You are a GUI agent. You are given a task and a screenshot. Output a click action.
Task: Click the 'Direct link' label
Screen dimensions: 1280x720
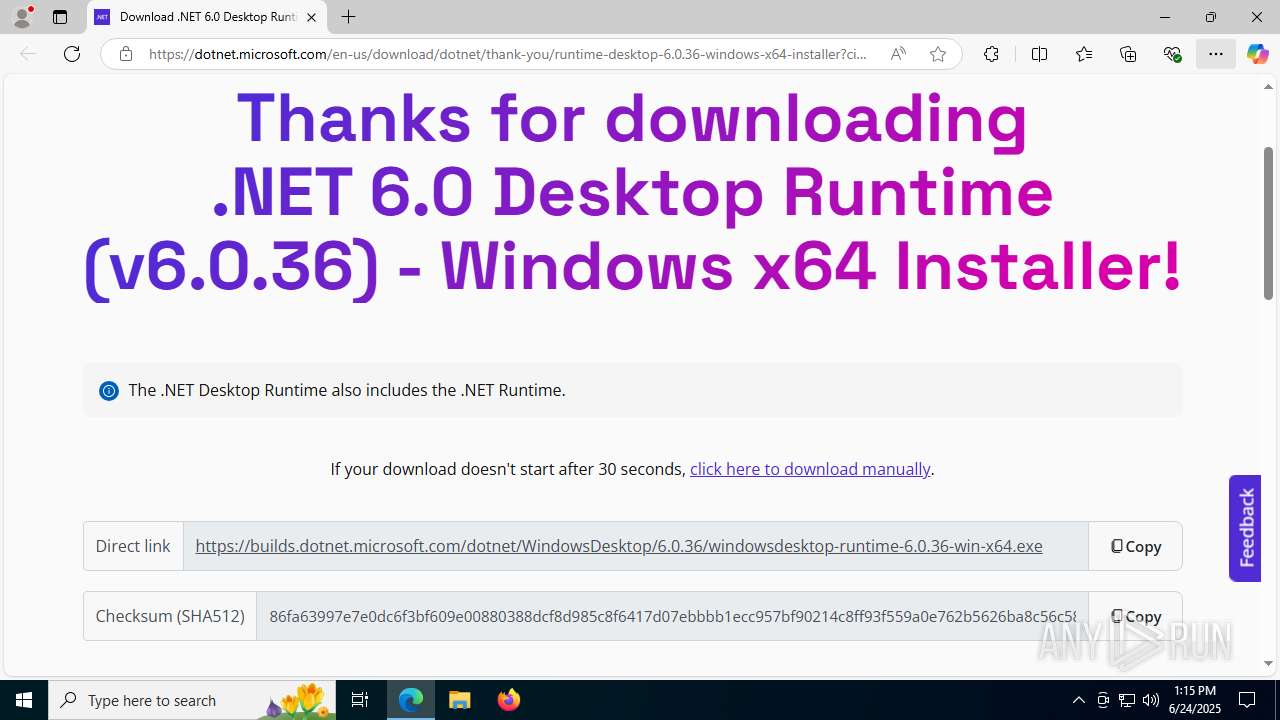click(x=133, y=546)
